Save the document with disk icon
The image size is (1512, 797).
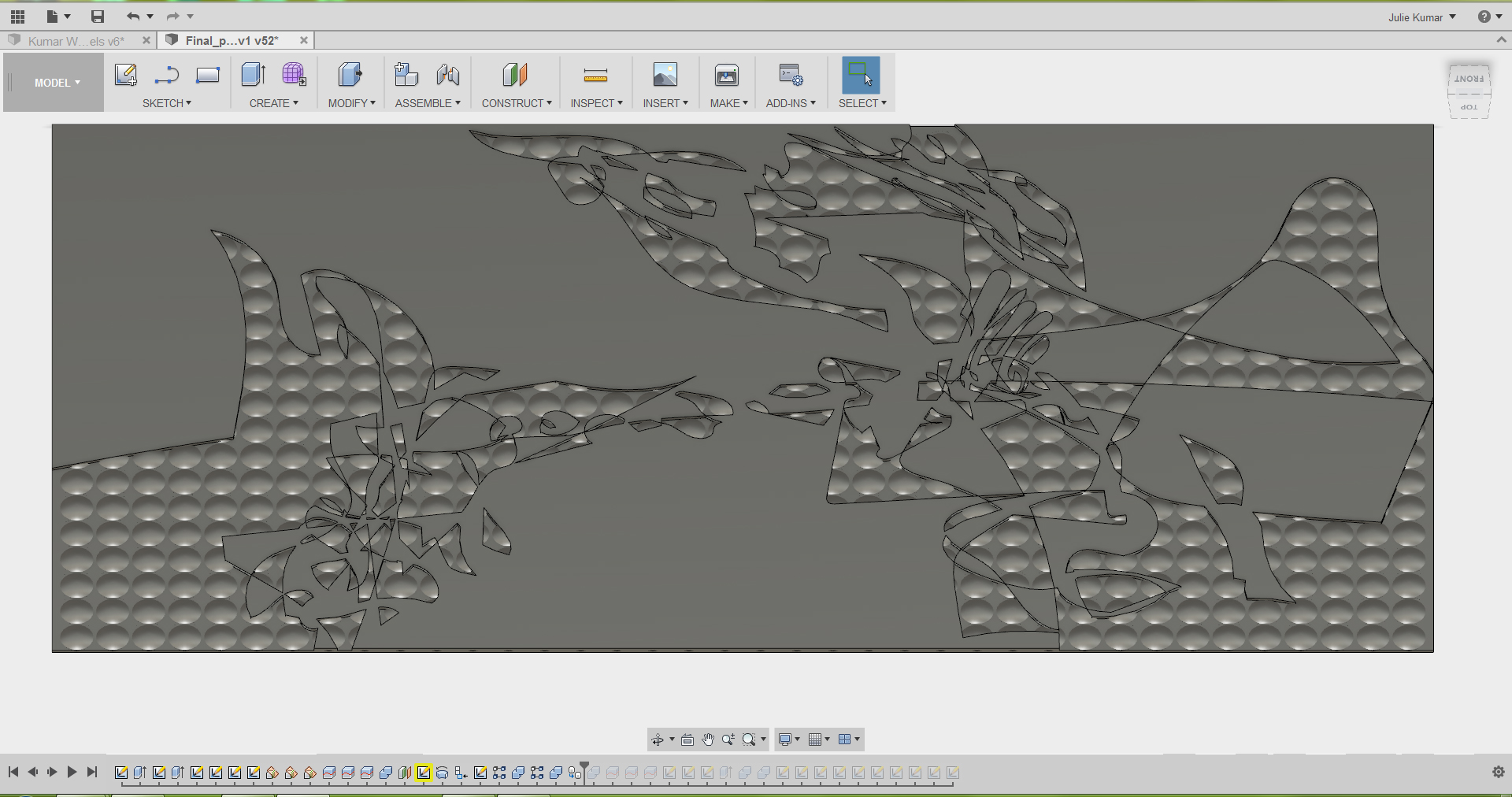[98, 17]
